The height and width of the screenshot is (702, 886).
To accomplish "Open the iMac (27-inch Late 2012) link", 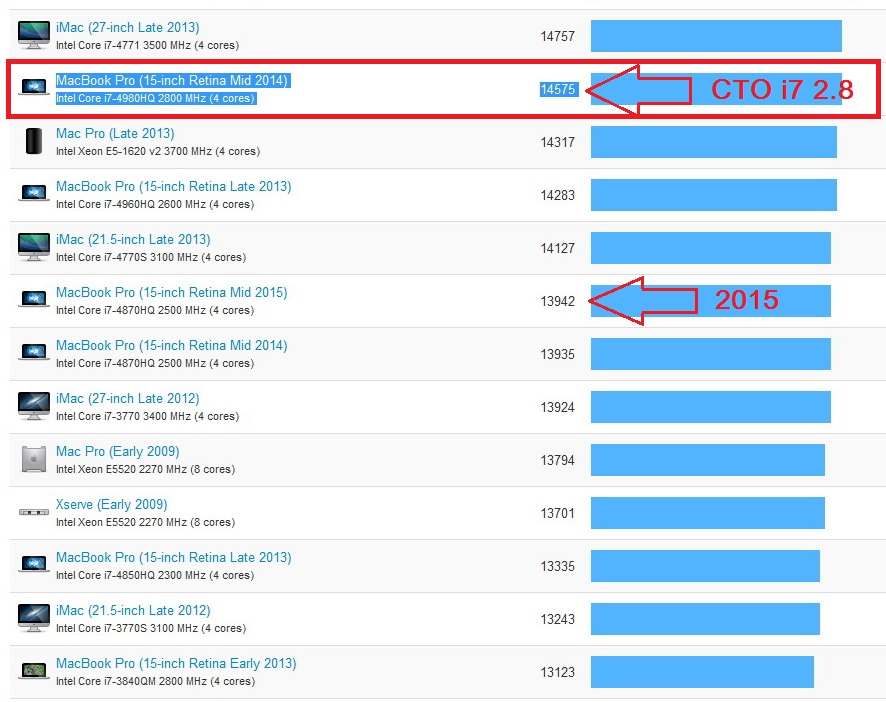I will [127, 398].
